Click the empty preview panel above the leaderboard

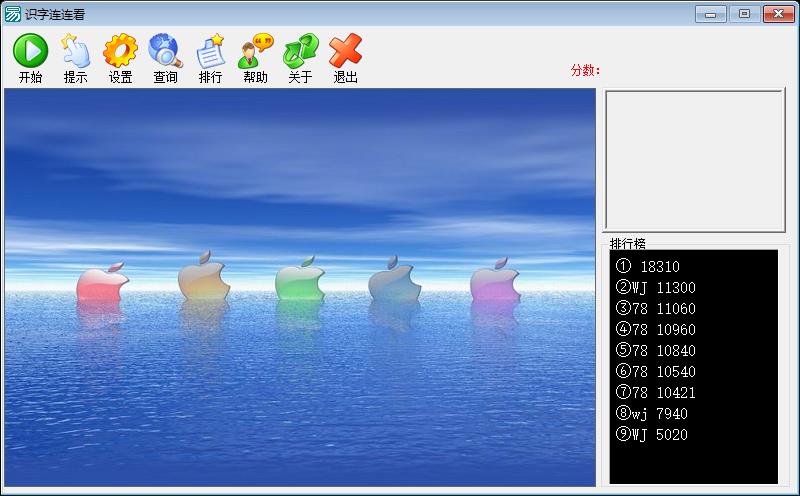pyautogui.click(x=694, y=161)
